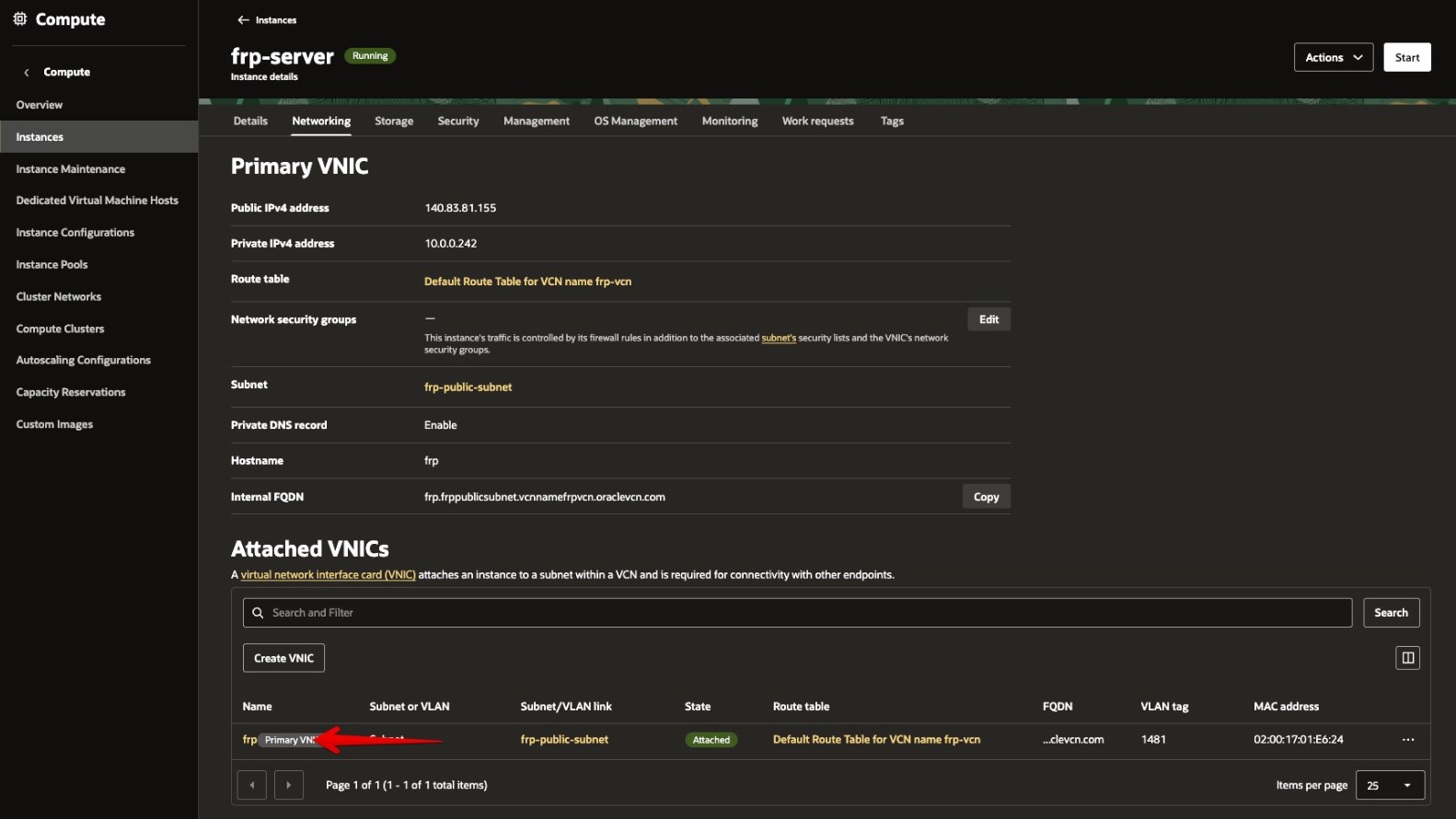The height and width of the screenshot is (819, 1456).
Task: Open Overview in the sidebar
Action: click(40, 105)
